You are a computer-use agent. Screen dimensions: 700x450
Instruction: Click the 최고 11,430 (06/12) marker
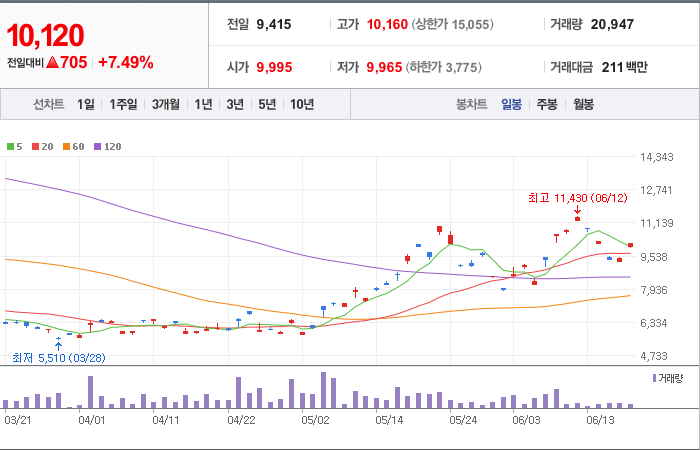578,198
